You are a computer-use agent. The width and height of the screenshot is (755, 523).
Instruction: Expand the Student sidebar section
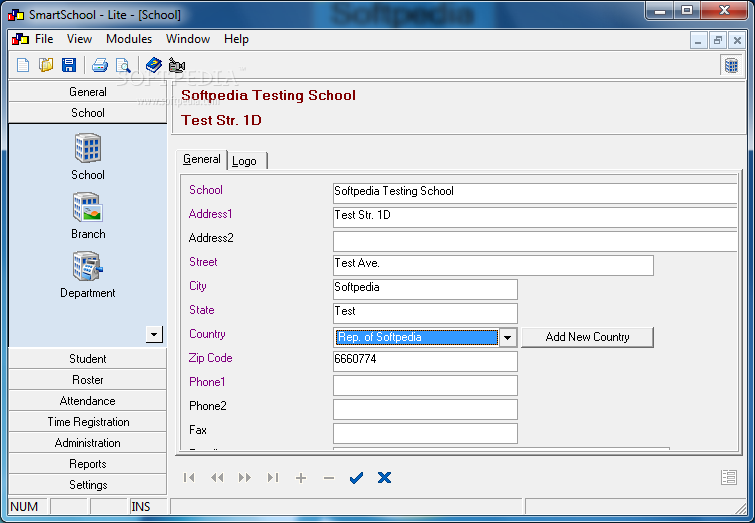click(x=88, y=359)
